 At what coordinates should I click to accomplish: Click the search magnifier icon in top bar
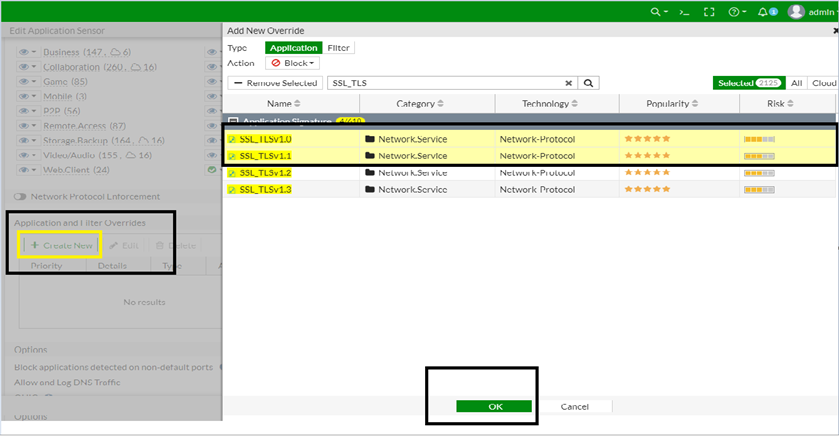(x=657, y=12)
